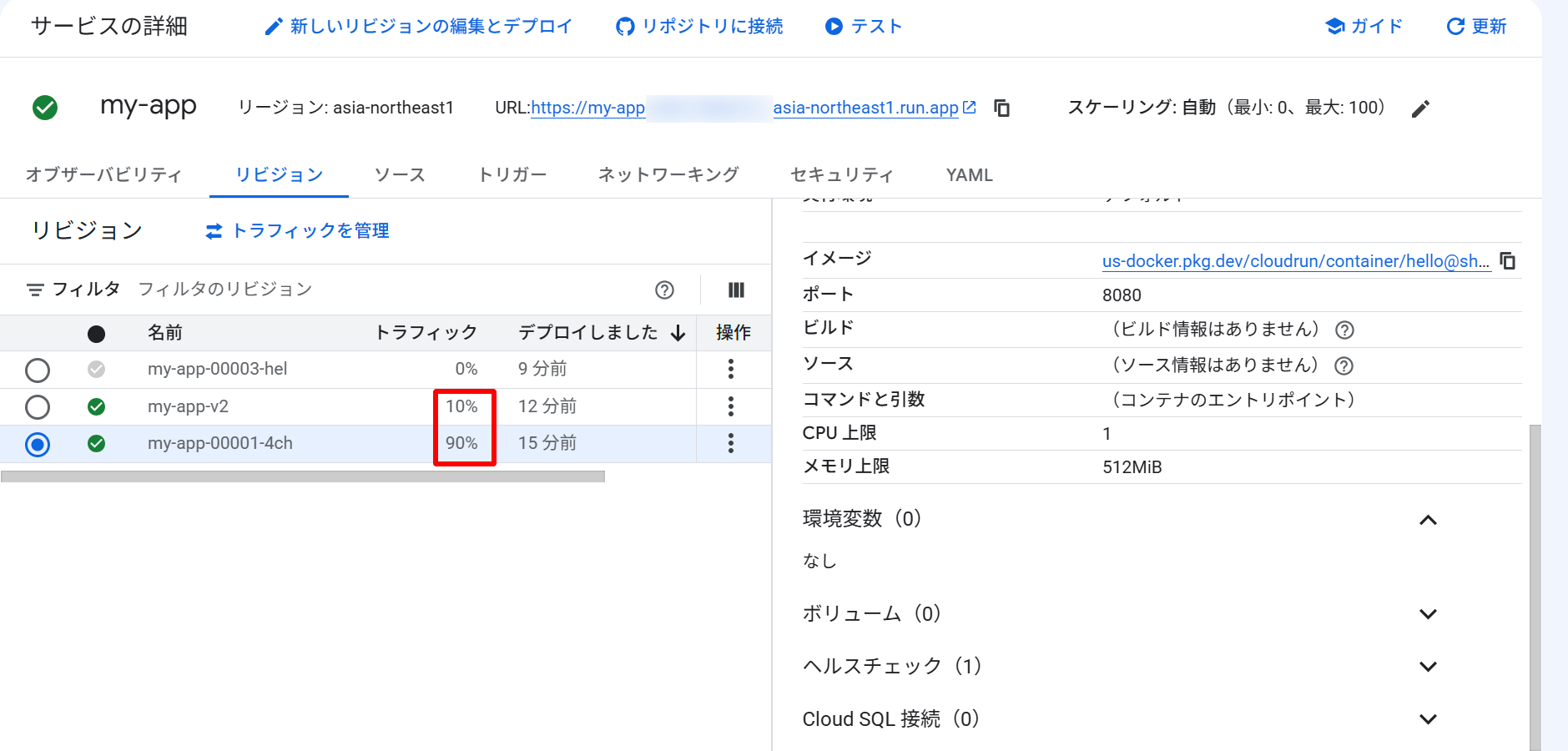Select my-app-00003-hel revision radio button
1568x751 pixels.
coord(38,370)
